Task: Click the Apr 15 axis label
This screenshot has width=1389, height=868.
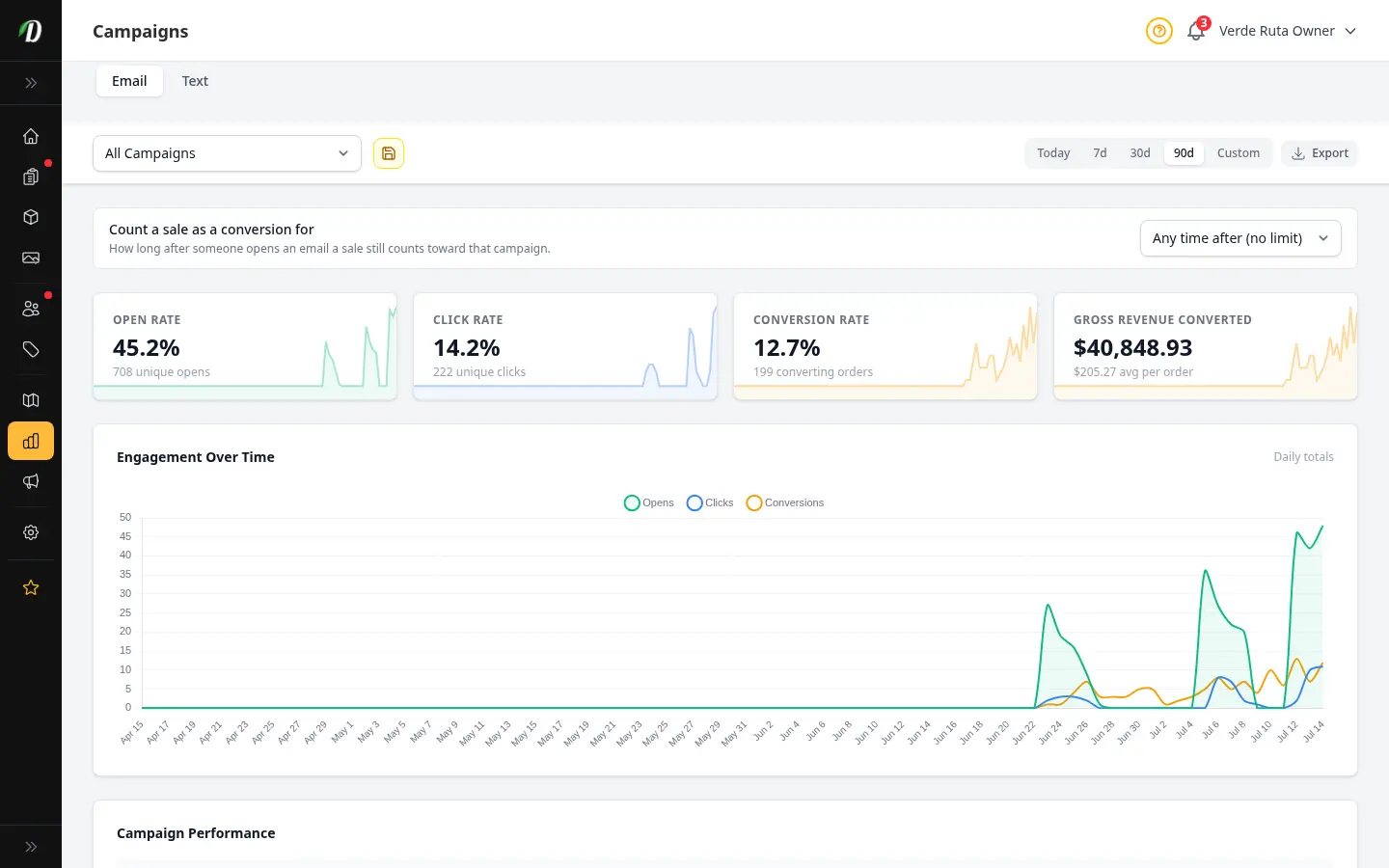Action: (x=132, y=732)
